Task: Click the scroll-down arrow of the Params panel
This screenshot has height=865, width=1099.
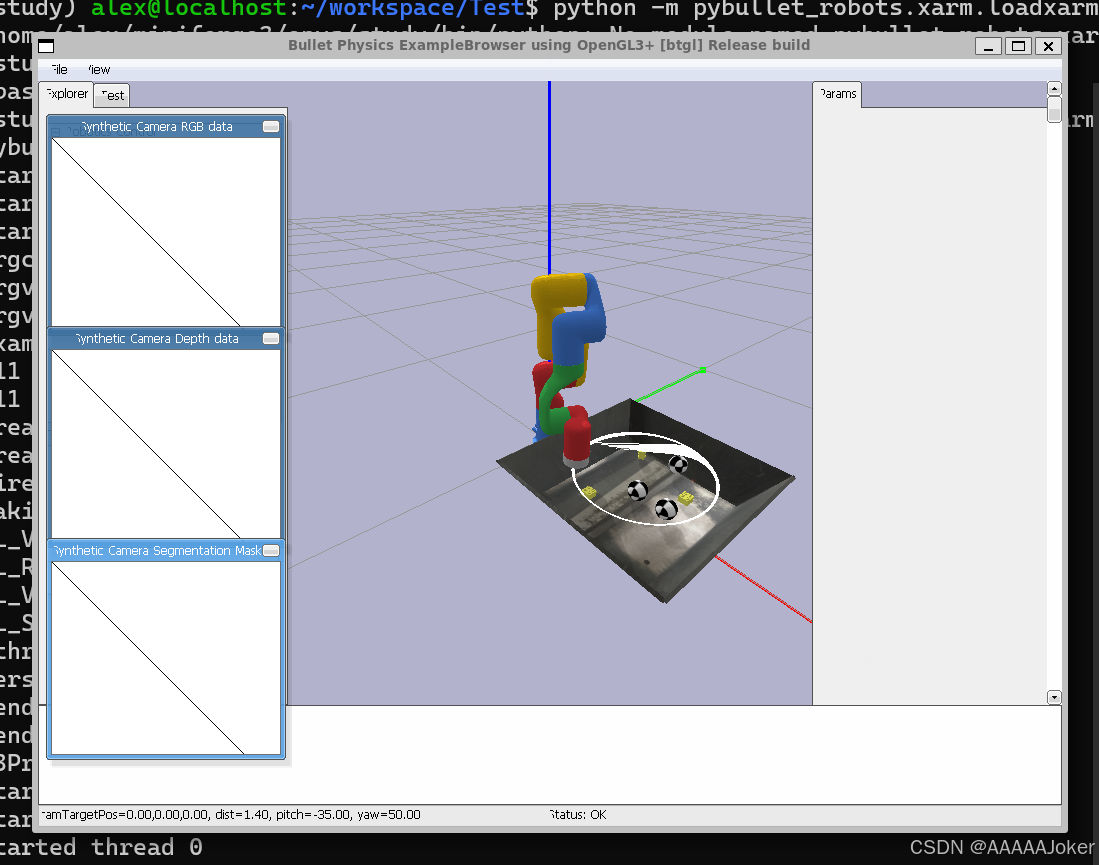Action: [1054, 697]
